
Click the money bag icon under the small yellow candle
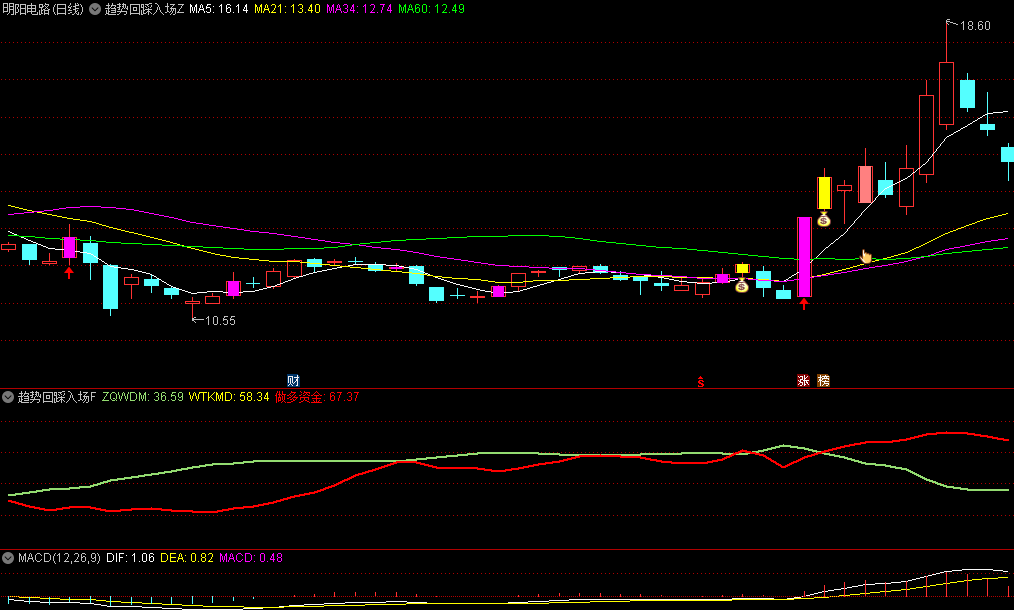tap(742, 285)
